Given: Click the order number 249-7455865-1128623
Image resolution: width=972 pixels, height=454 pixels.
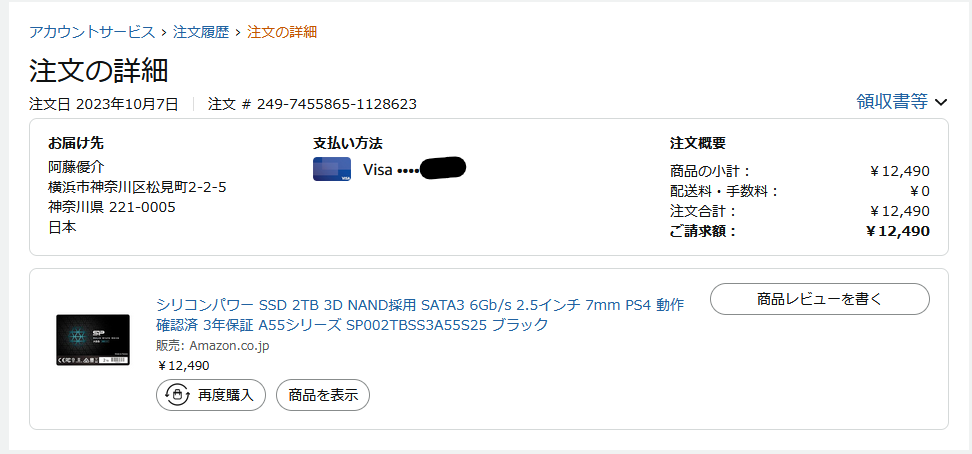Looking at the screenshot, I should click(337, 104).
